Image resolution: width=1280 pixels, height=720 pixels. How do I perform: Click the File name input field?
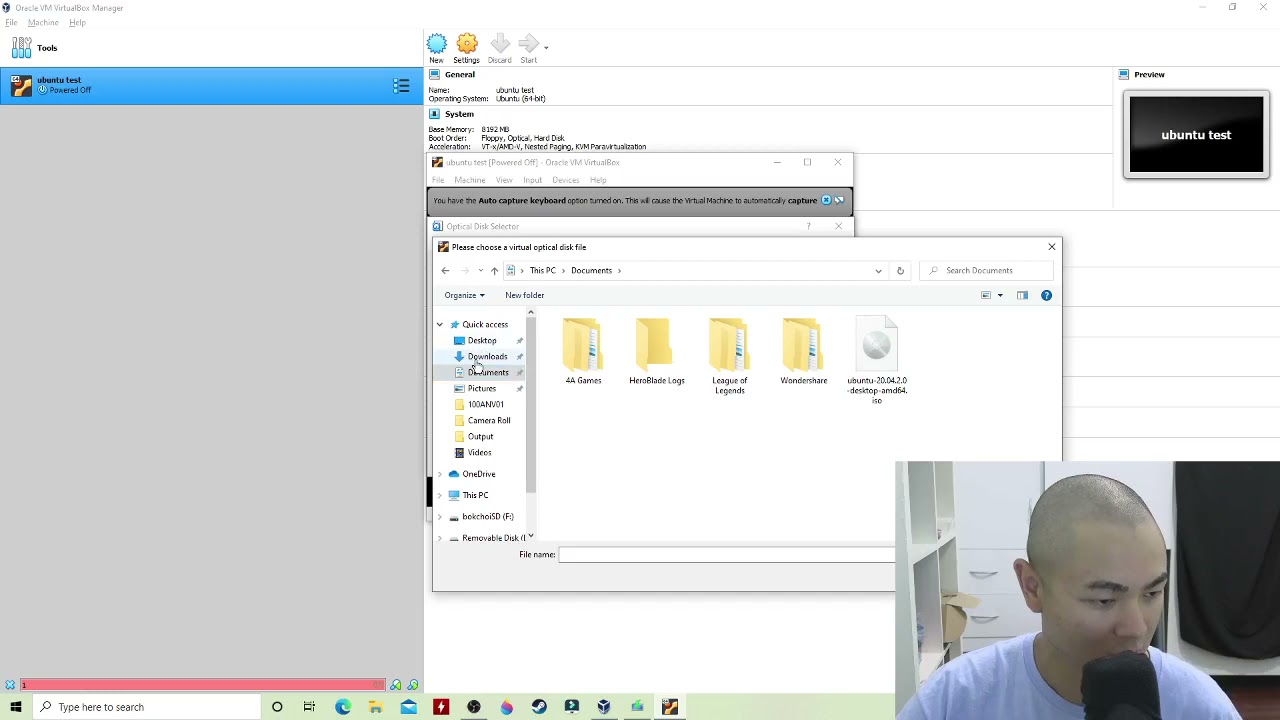point(727,555)
